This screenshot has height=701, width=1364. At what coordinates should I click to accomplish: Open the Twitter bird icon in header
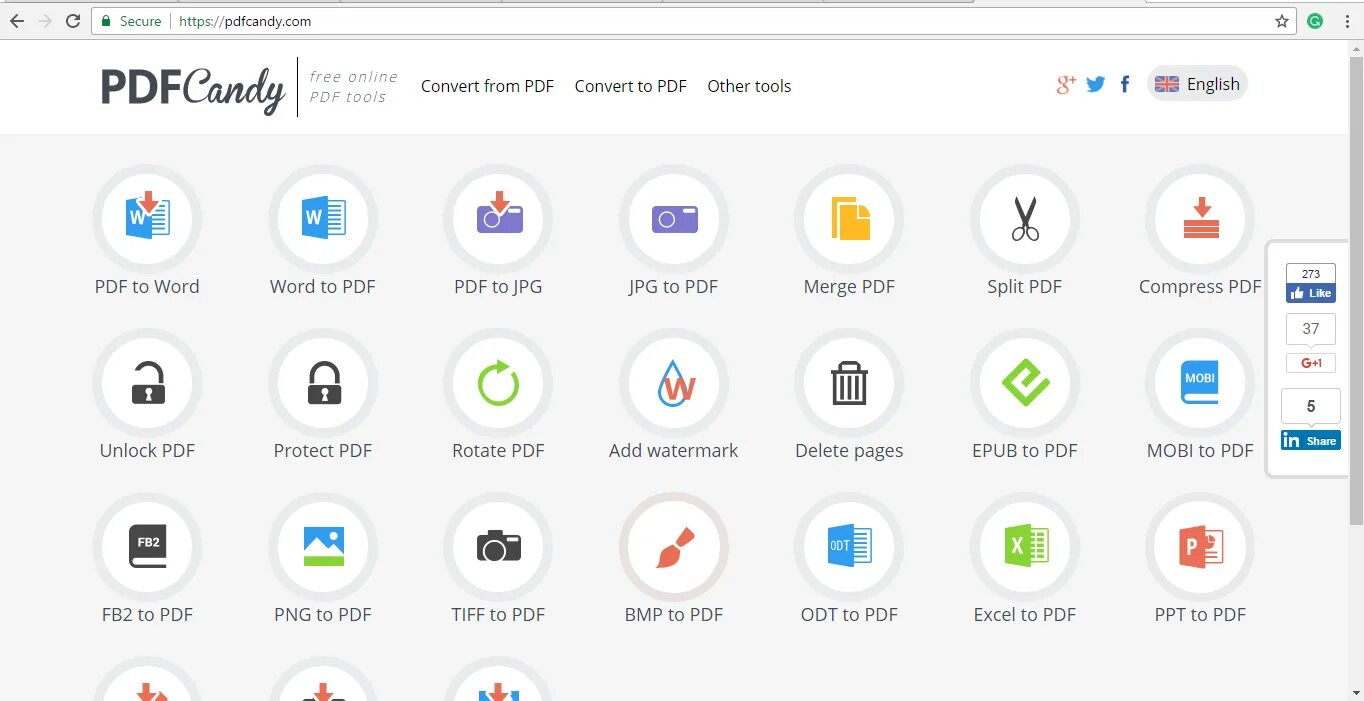click(1096, 85)
